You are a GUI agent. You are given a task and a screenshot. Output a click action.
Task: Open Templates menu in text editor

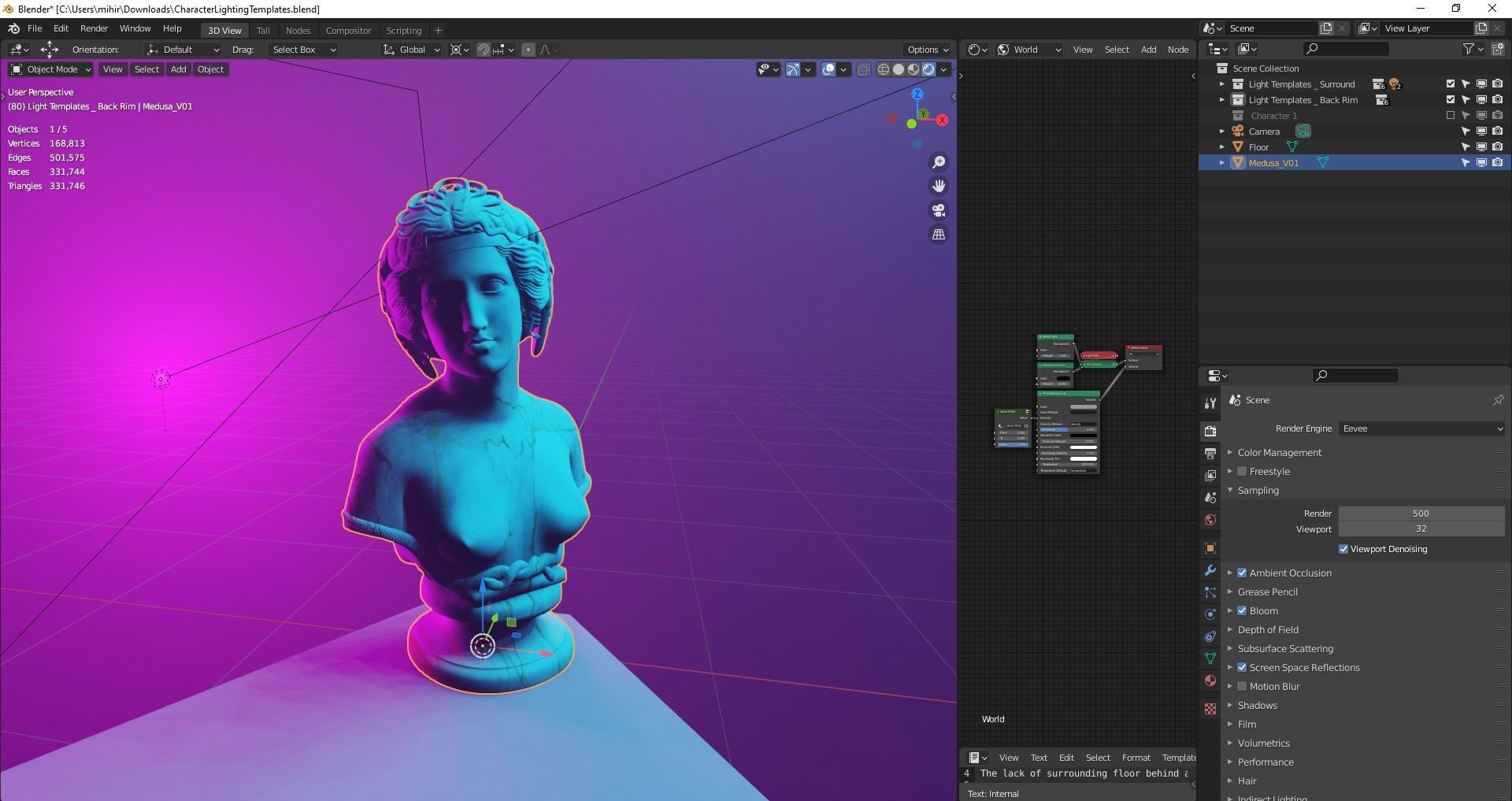pos(1179,758)
